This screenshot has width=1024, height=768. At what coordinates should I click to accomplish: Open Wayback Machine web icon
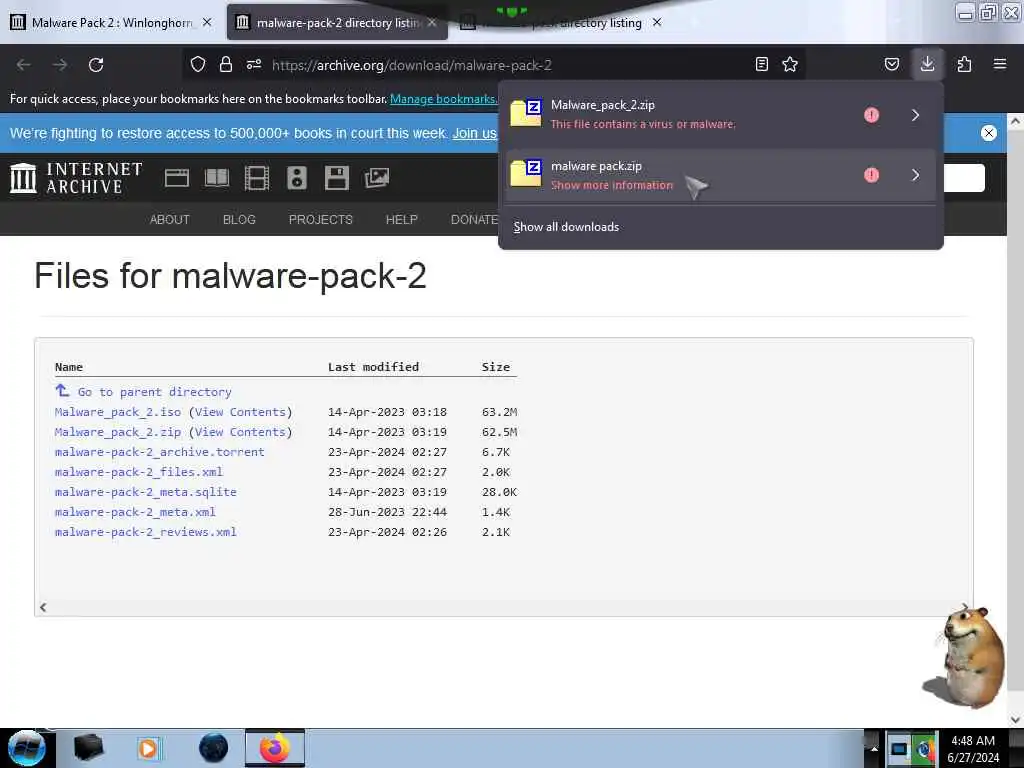(x=176, y=178)
